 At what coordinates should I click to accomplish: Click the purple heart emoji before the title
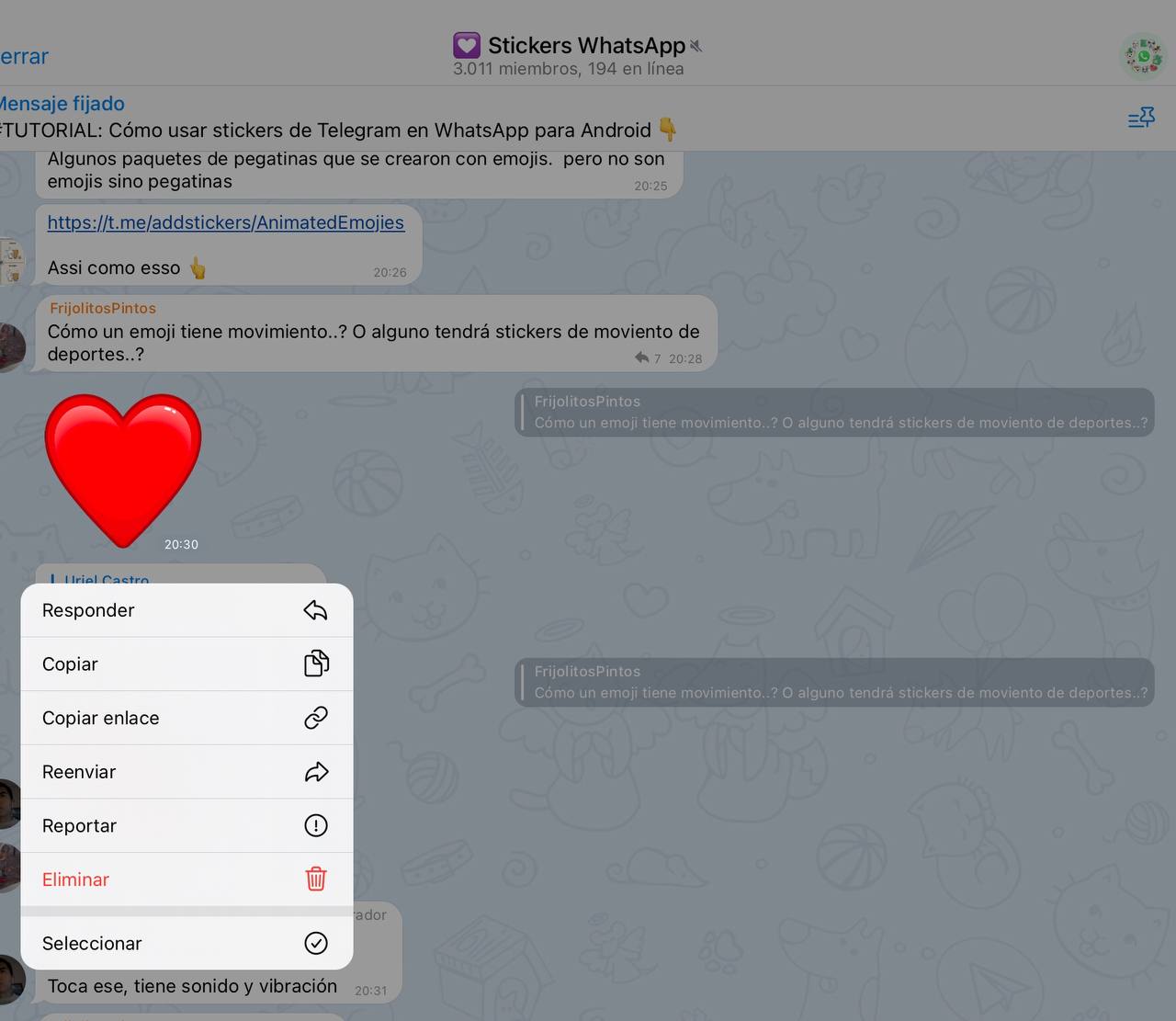tap(467, 45)
